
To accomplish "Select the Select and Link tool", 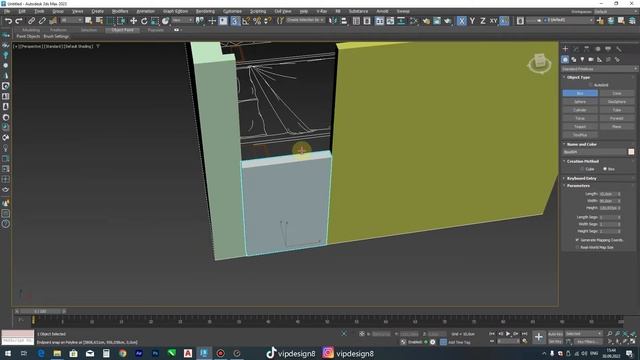I will [31, 21].
